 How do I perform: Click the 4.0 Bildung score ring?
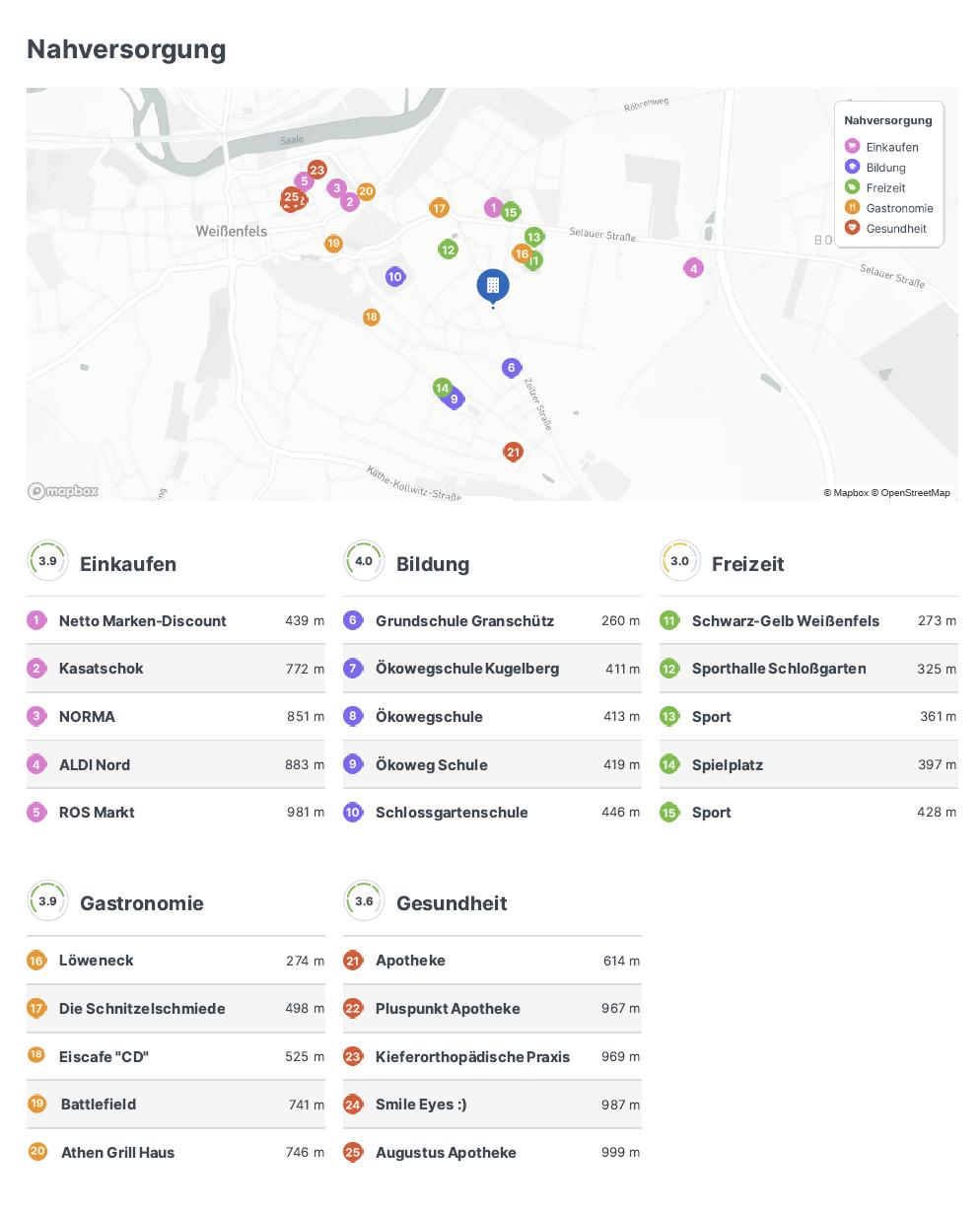tap(364, 561)
